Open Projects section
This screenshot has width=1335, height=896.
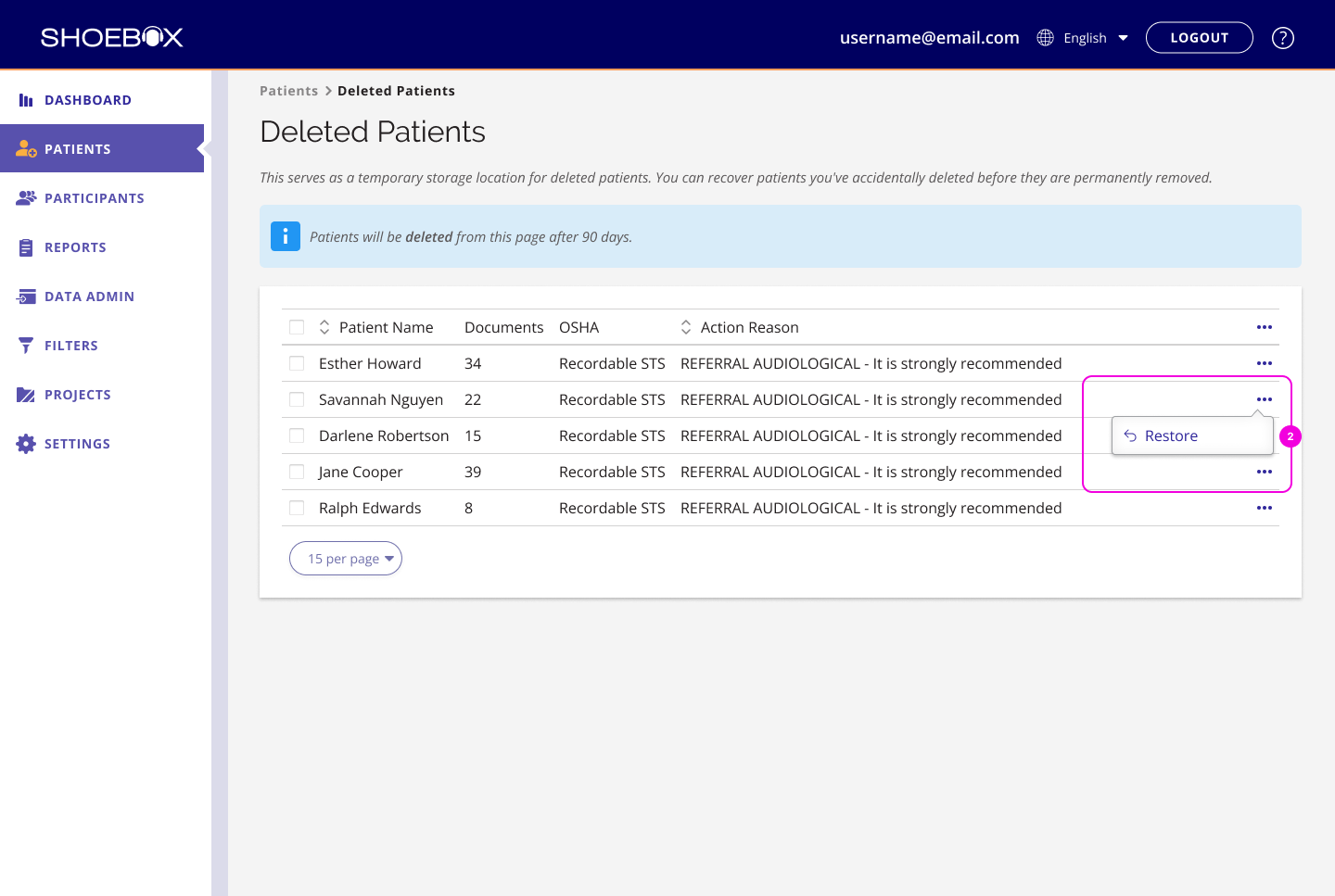point(78,395)
